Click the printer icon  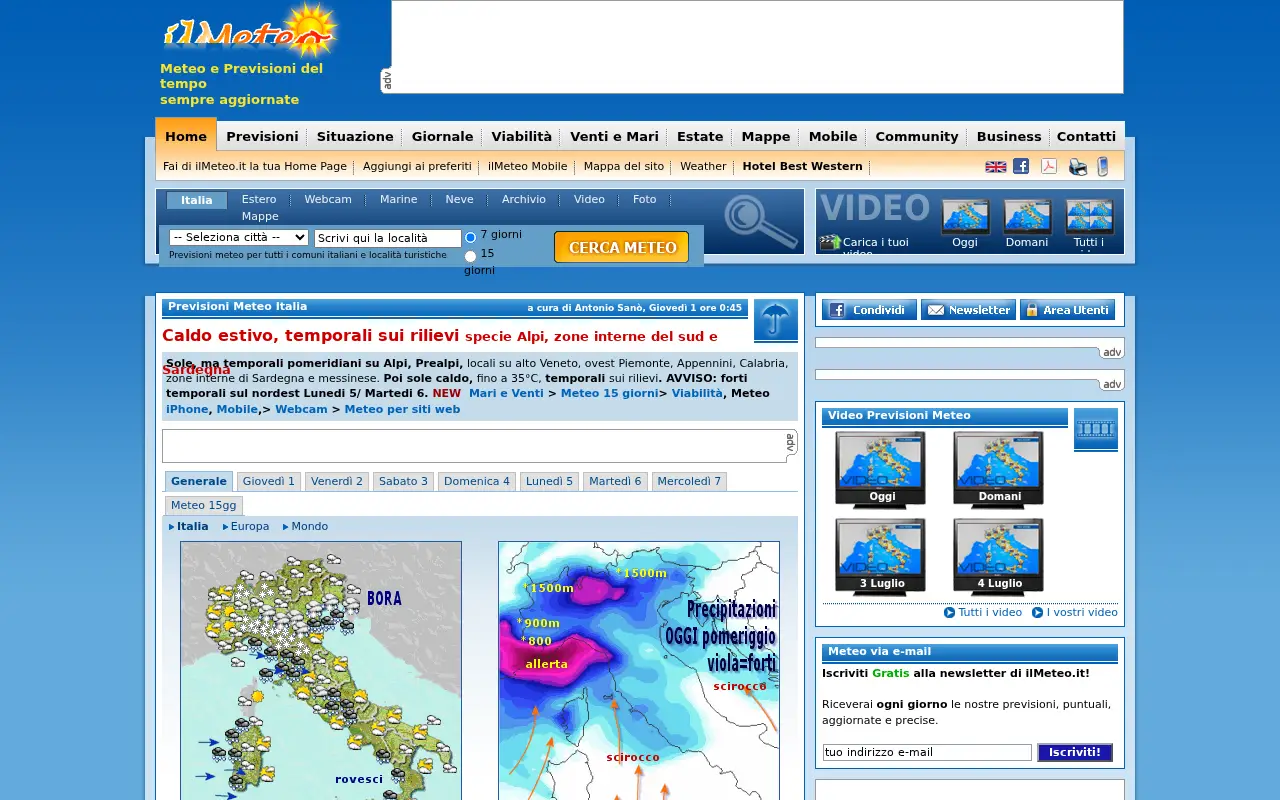(x=1078, y=167)
